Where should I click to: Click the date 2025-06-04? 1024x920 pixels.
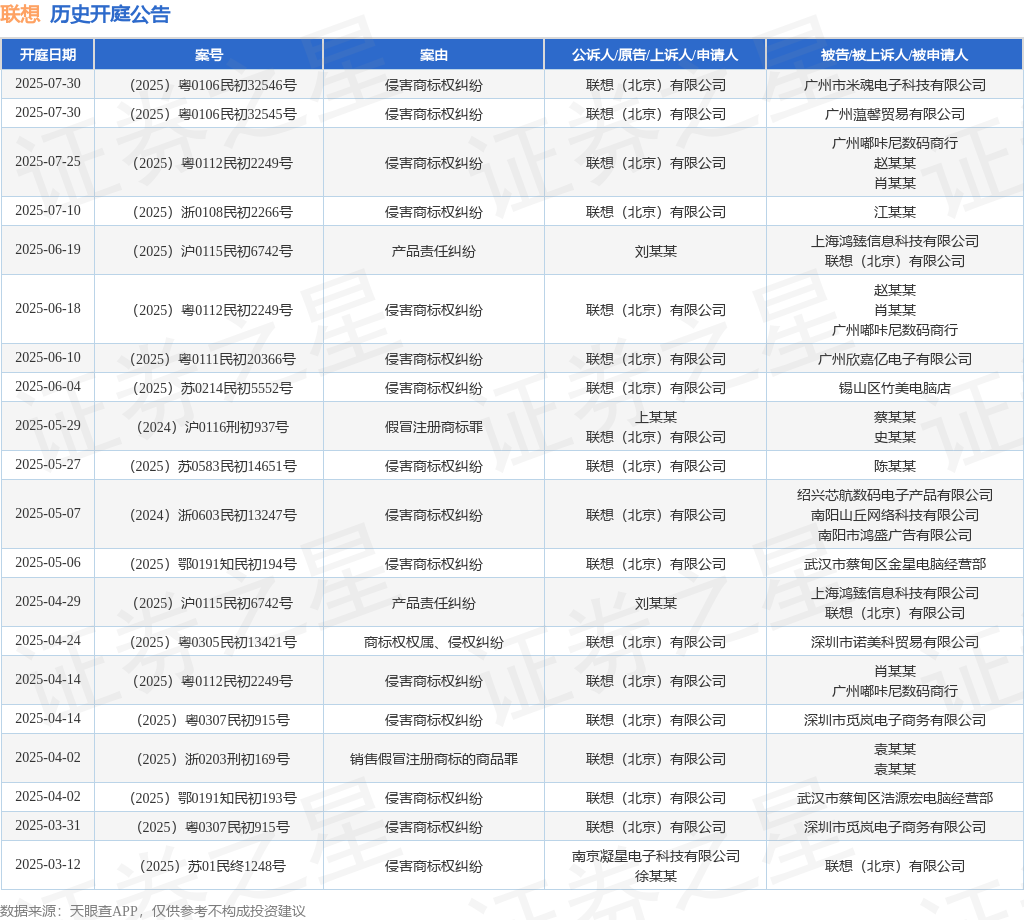pyautogui.click(x=48, y=387)
